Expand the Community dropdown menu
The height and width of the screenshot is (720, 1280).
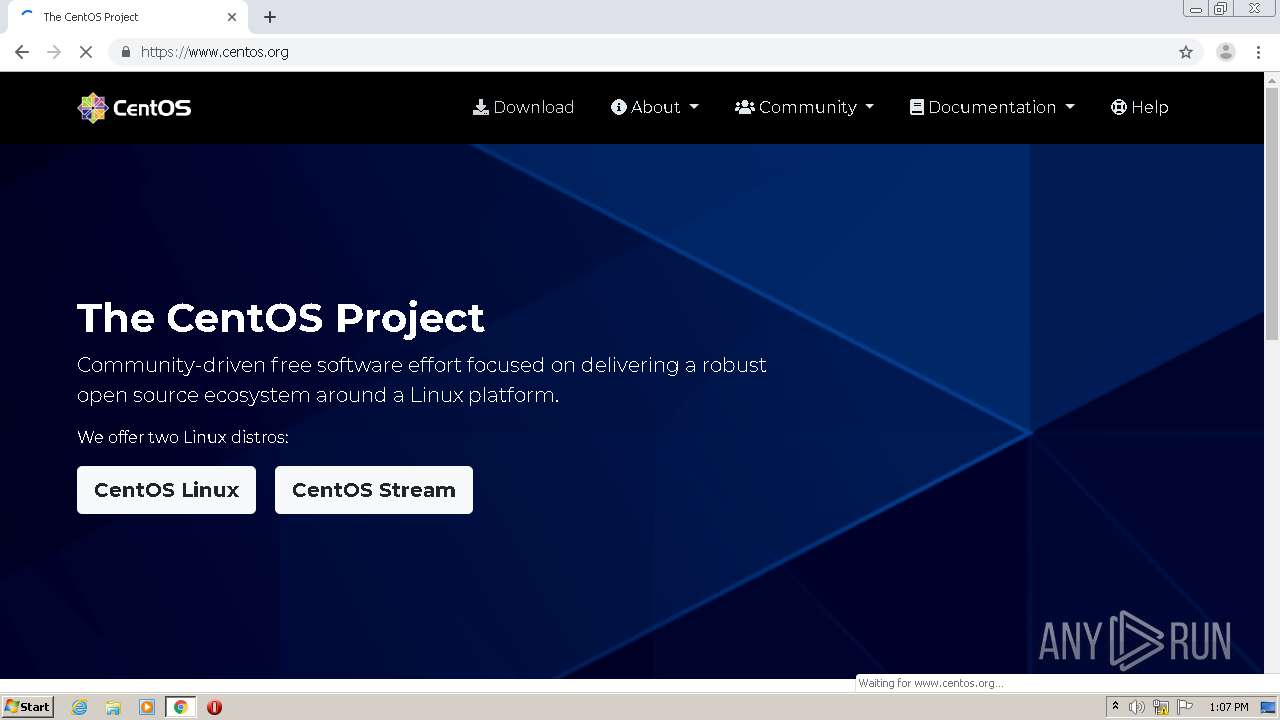[805, 107]
